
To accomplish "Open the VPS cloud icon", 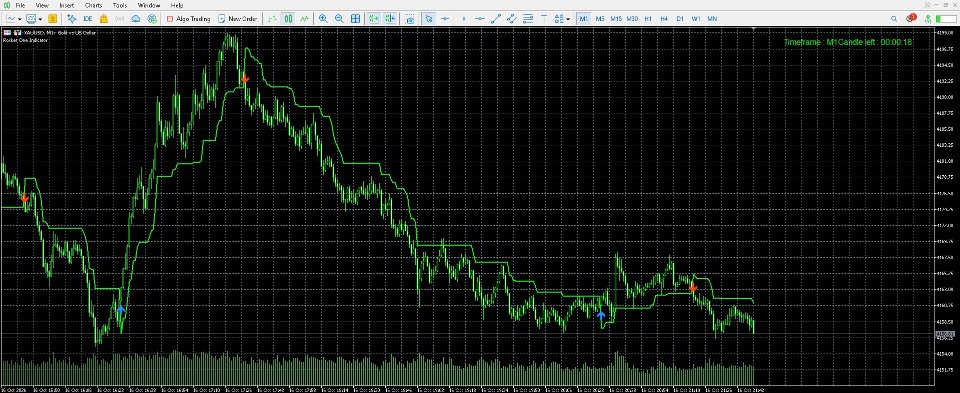I will pos(135,18).
